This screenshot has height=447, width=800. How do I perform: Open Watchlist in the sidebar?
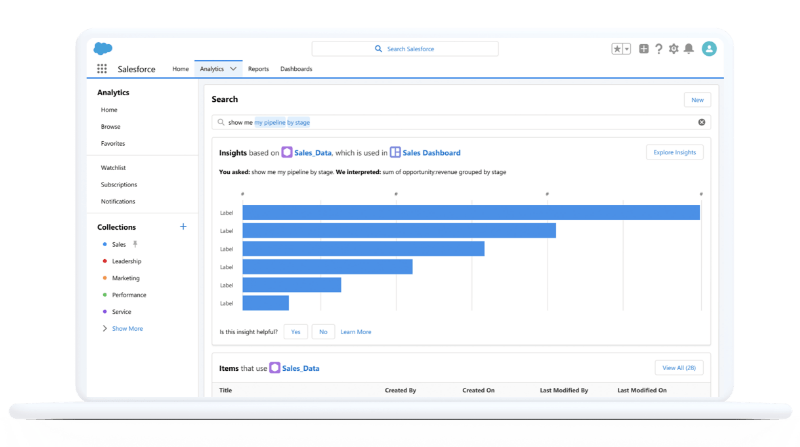[x=113, y=167]
